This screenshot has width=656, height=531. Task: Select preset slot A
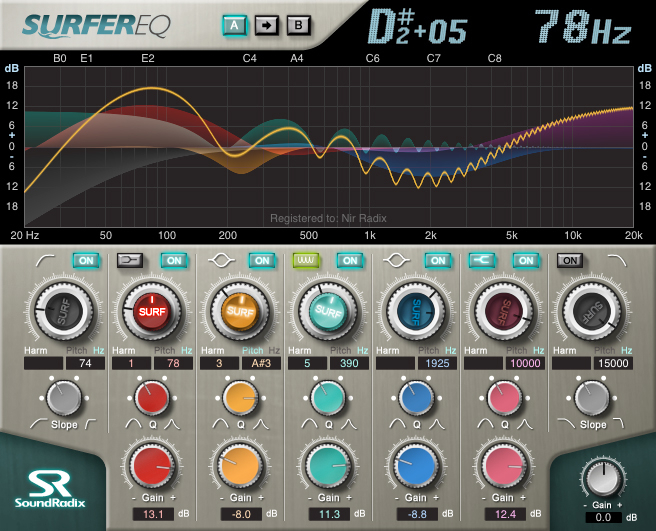[234, 26]
